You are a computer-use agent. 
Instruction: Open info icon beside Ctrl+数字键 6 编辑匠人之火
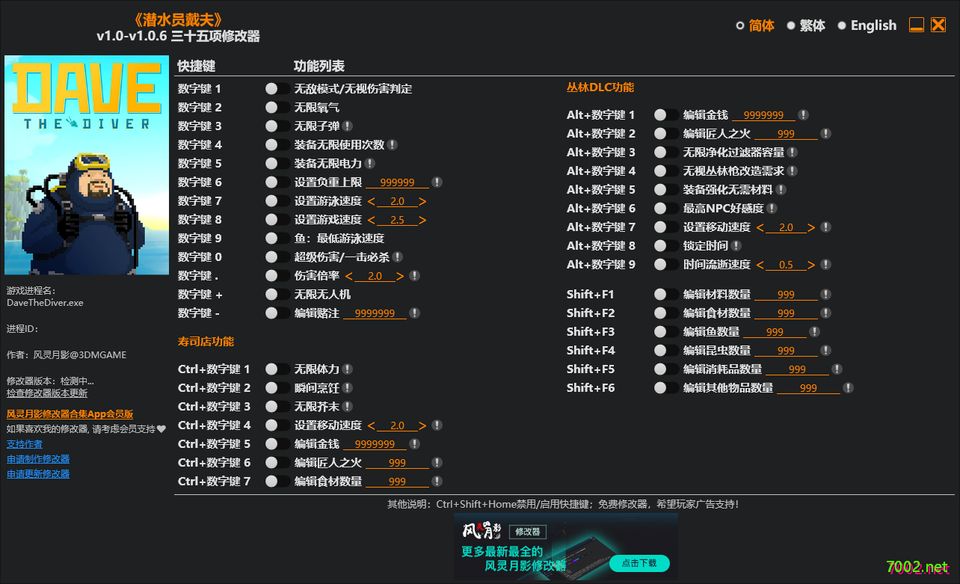click(x=437, y=463)
